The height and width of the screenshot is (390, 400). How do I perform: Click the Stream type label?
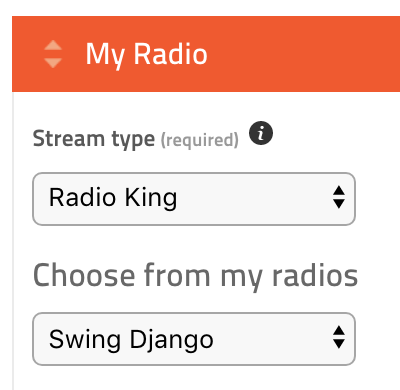point(94,139)
